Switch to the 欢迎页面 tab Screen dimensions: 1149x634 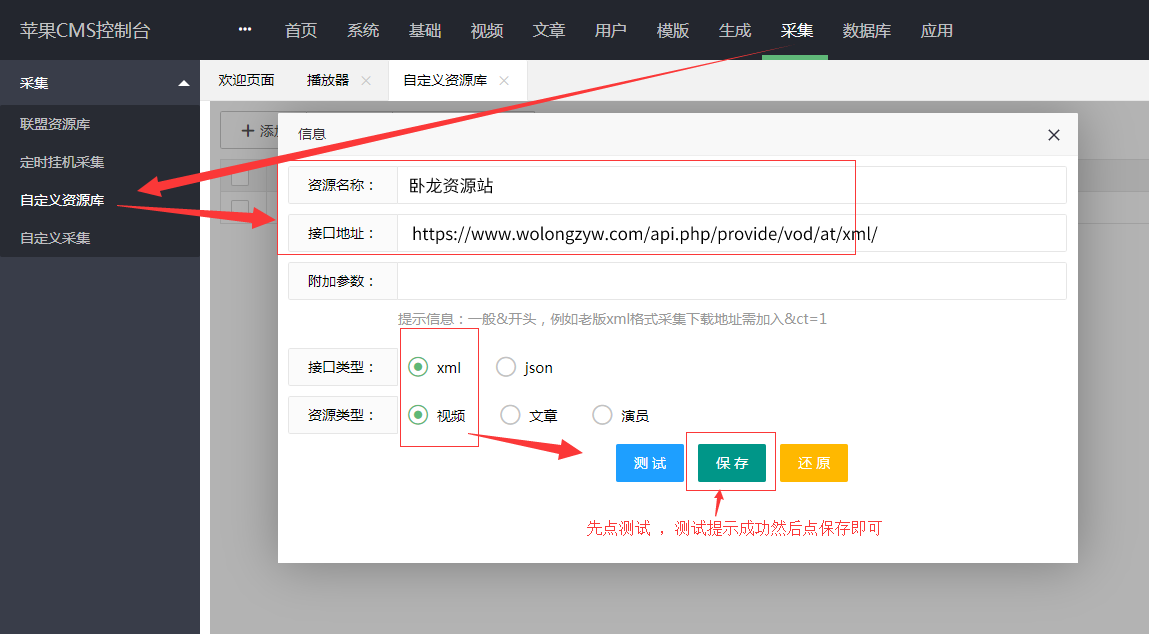(x=246, y=80)
